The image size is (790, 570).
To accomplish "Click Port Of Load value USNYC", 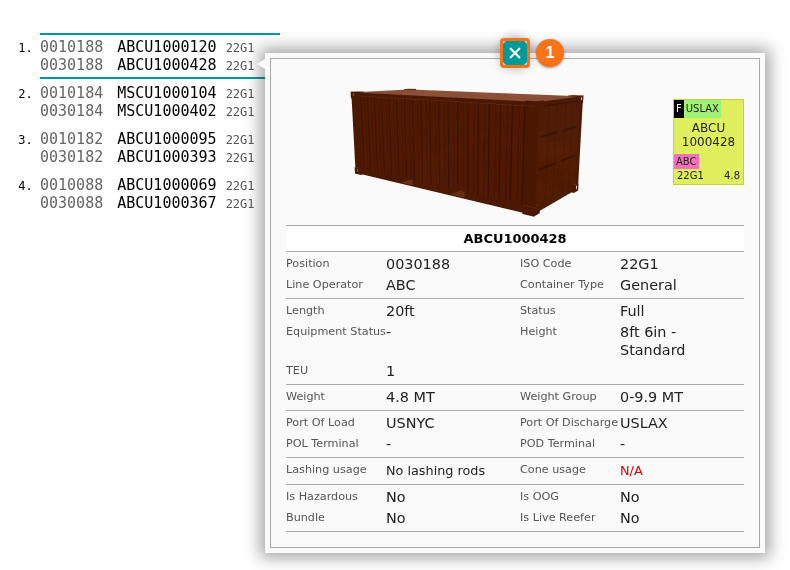I will tap(410, 423).
